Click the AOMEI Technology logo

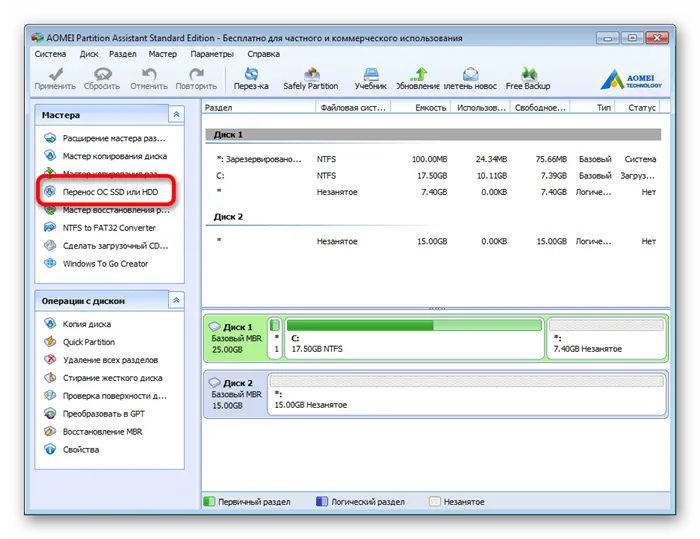coord(631,79)
